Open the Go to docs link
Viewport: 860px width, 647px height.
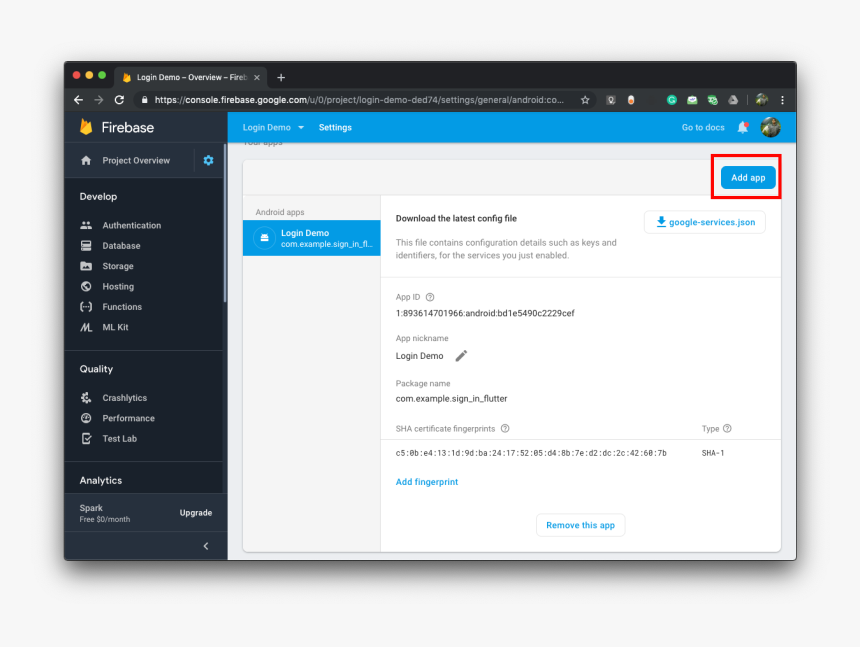703,127
